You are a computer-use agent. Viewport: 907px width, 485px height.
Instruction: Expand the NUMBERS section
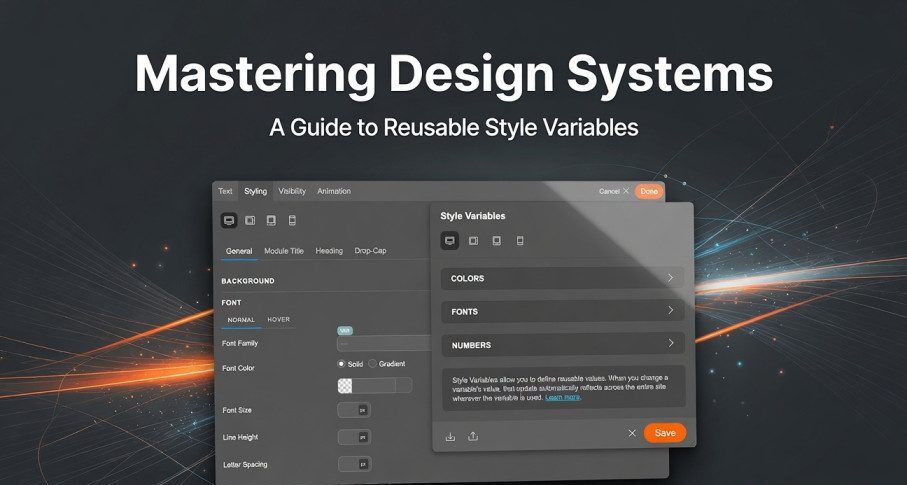tap(562, 344)
